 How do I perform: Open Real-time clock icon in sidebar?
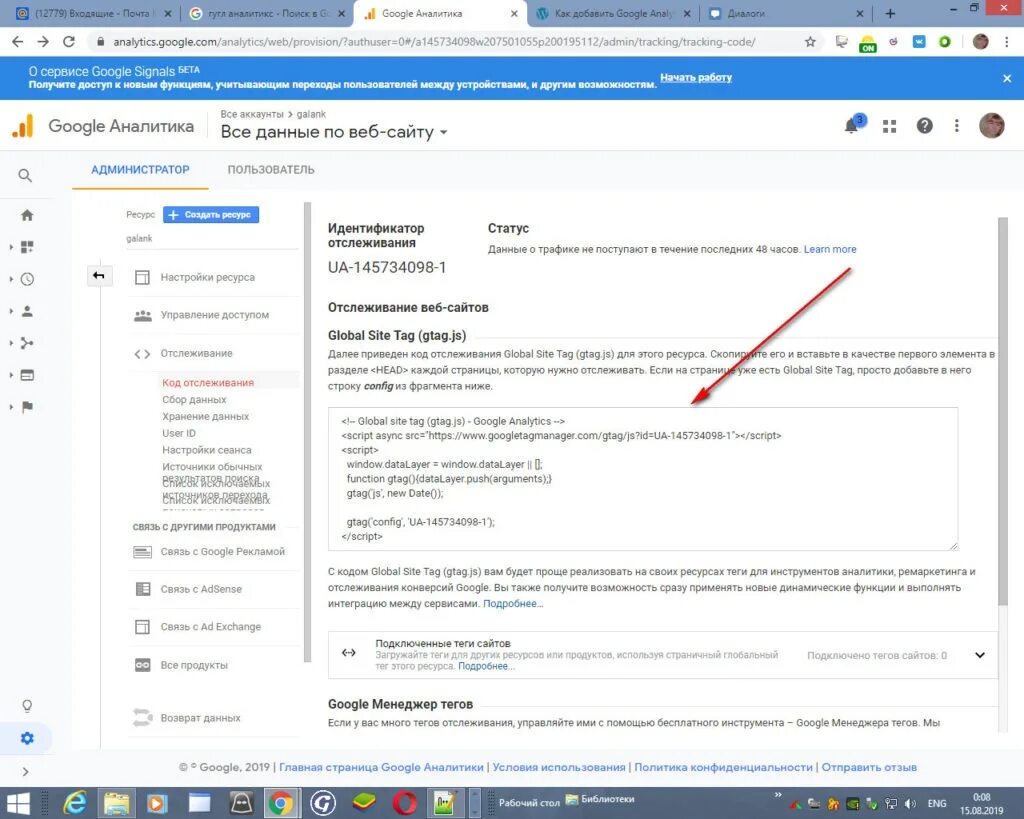(x=27, y=279)
